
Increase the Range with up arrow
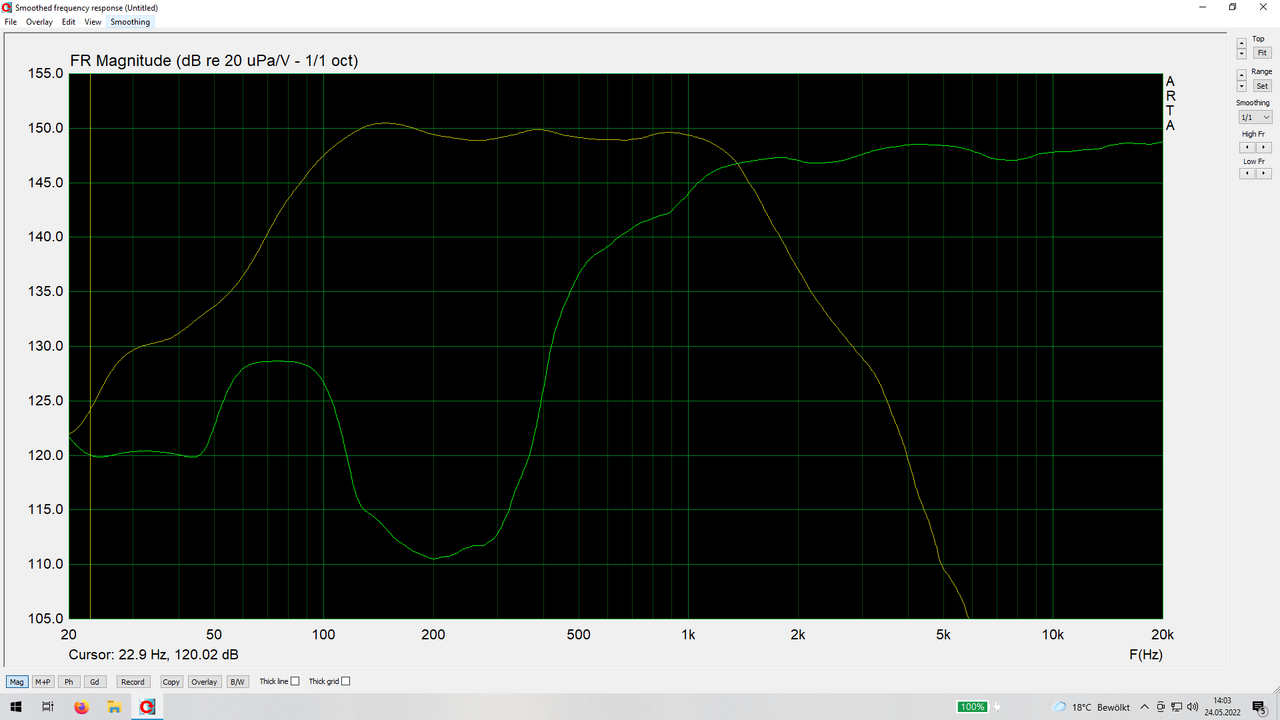click(x=1242, y=75)
